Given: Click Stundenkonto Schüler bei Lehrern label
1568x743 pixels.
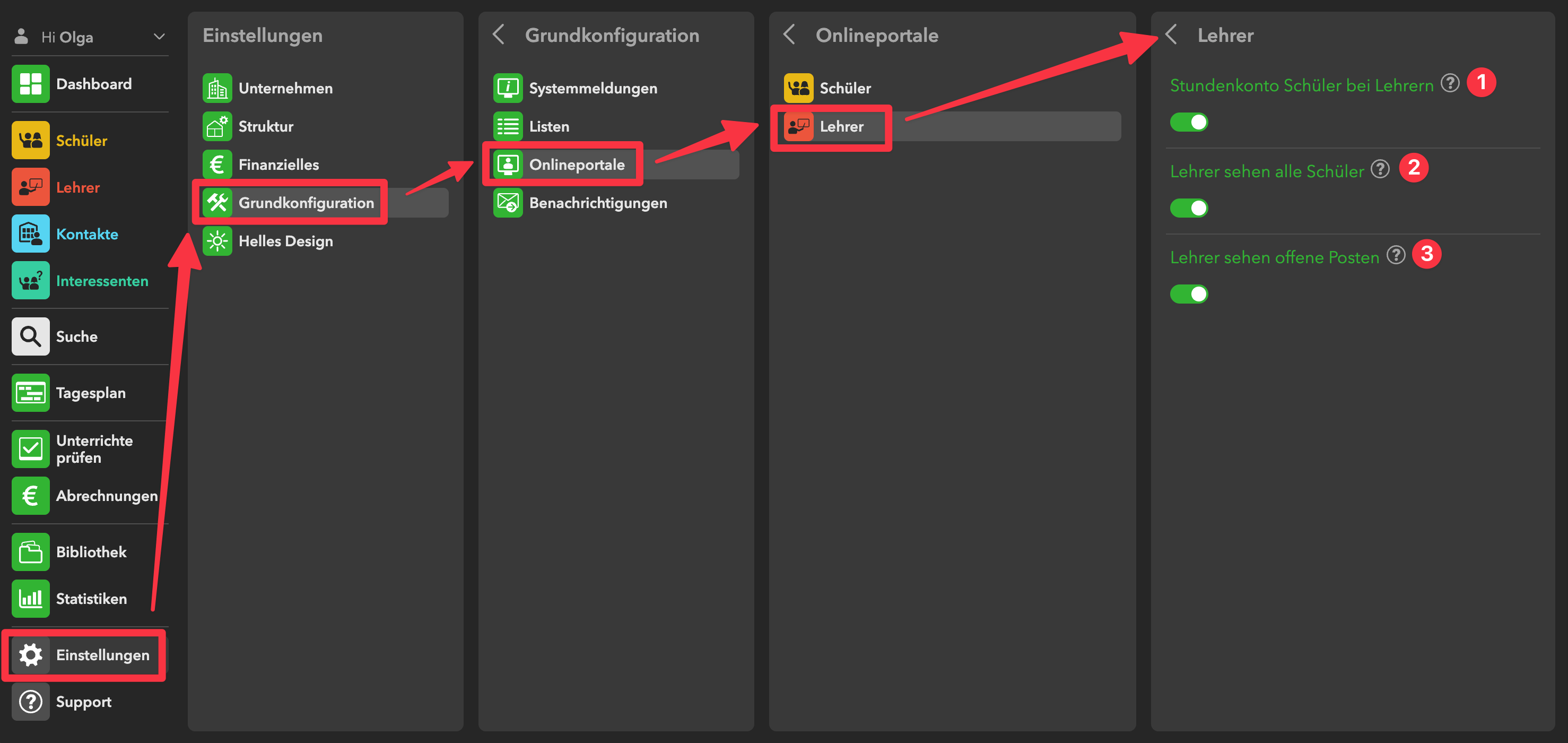Looking at the screenshot, I should click(x=1302, y=85).
